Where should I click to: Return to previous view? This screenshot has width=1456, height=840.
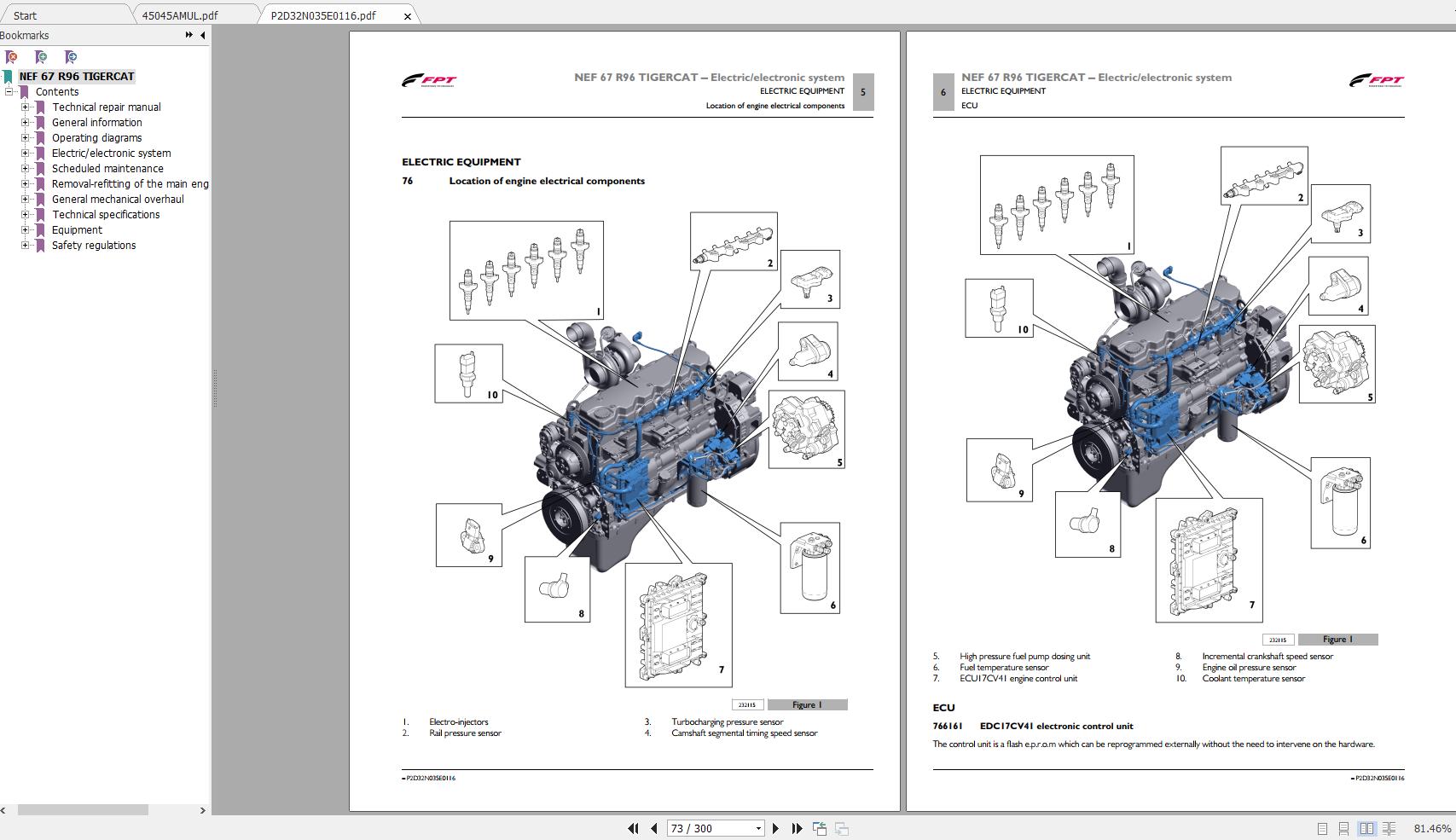pyautogui.click(x=820, y=828)
